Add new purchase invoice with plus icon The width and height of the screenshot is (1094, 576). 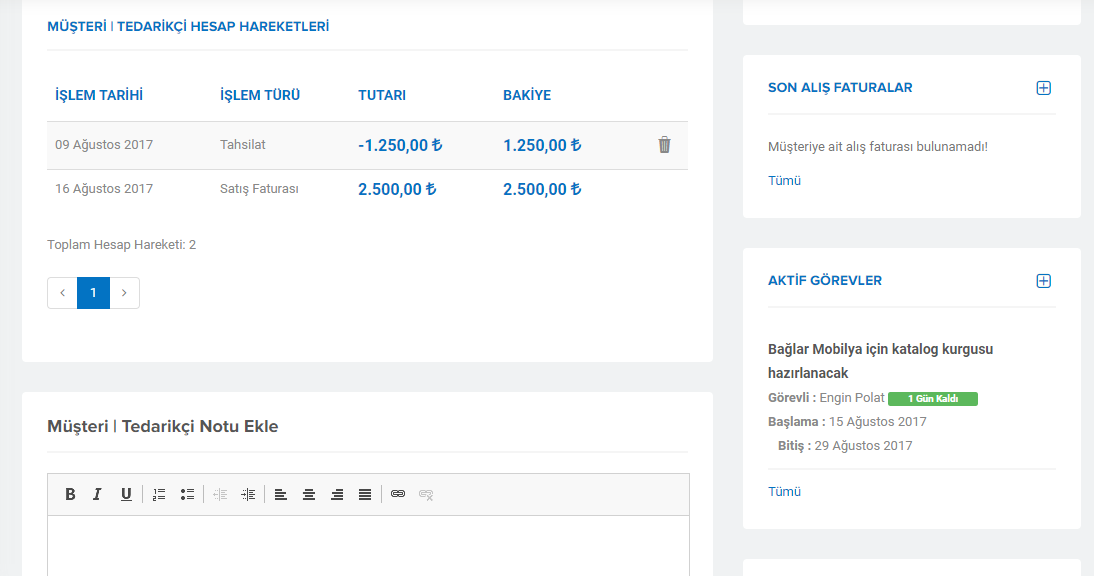coord(1043,88)
